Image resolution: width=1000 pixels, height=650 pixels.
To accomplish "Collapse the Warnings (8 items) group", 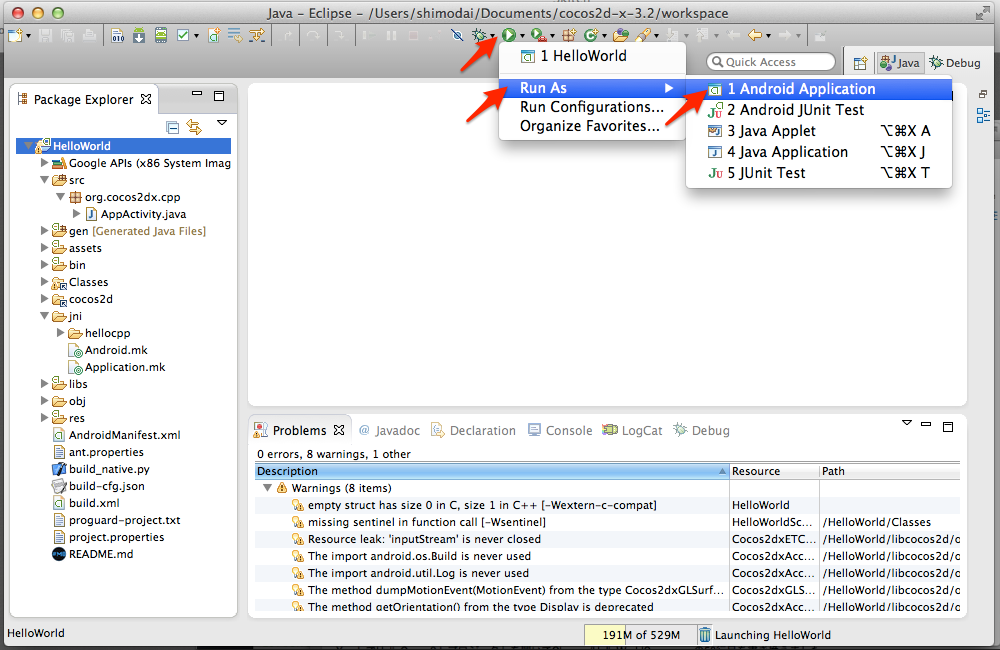I will coord(267,488).
